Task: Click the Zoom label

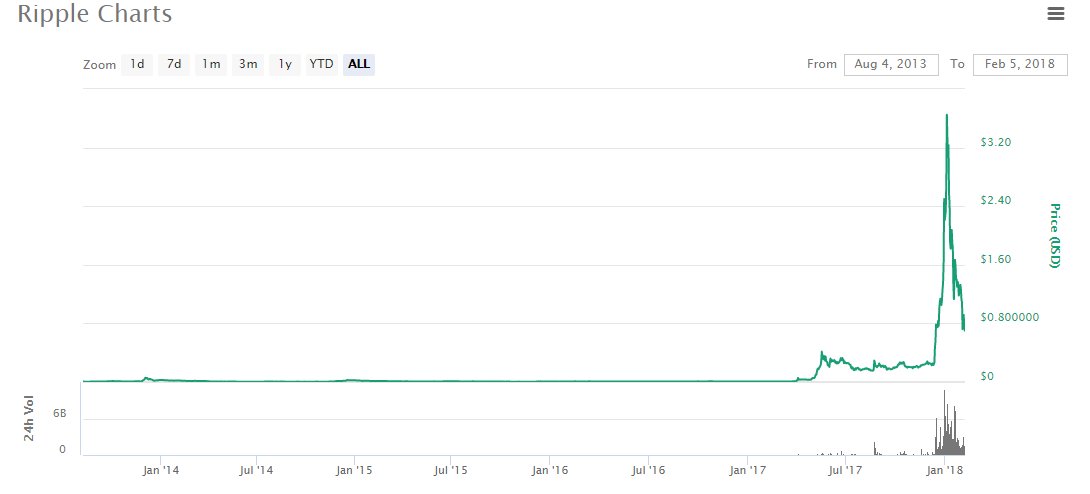Action: pos(99,65)
